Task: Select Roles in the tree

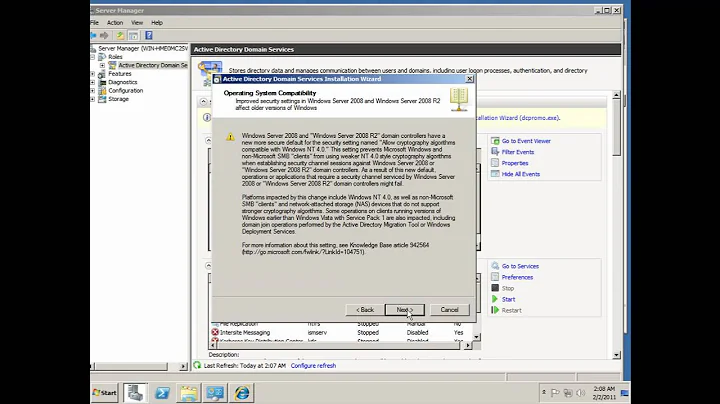Action: point(115,57)
